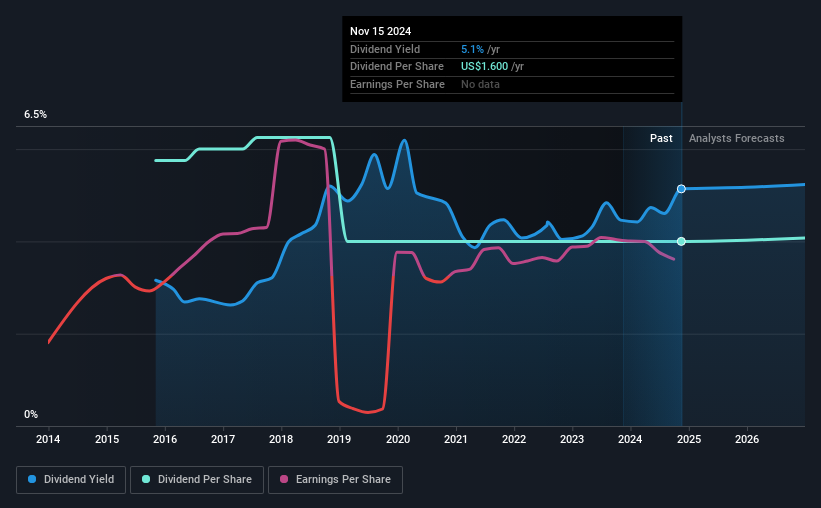The image size is (821, 508).
Task: Click the teal Dividend Per Share legend dot
Action: [x=146, y=479]
